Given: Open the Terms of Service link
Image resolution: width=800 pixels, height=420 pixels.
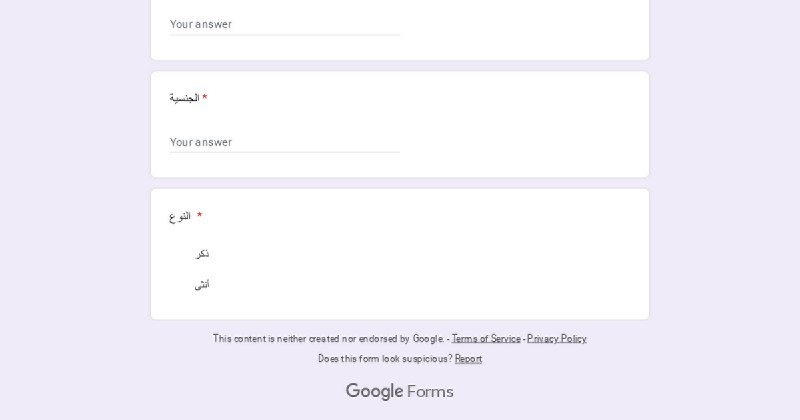Looking at the screenshot, I should pos(486,338).
